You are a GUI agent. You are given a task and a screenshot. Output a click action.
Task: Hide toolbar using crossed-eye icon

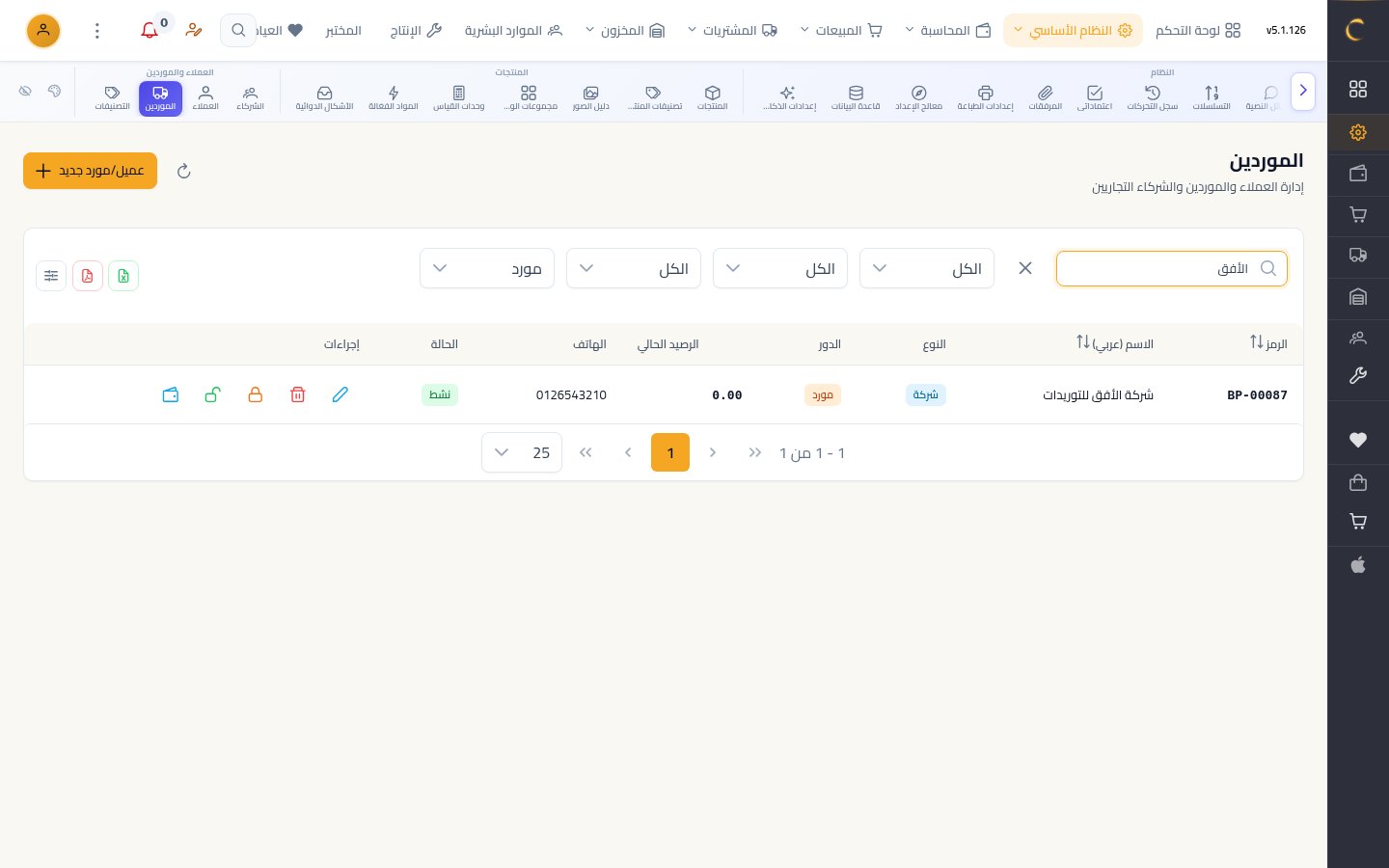click(x=25, y=91)
